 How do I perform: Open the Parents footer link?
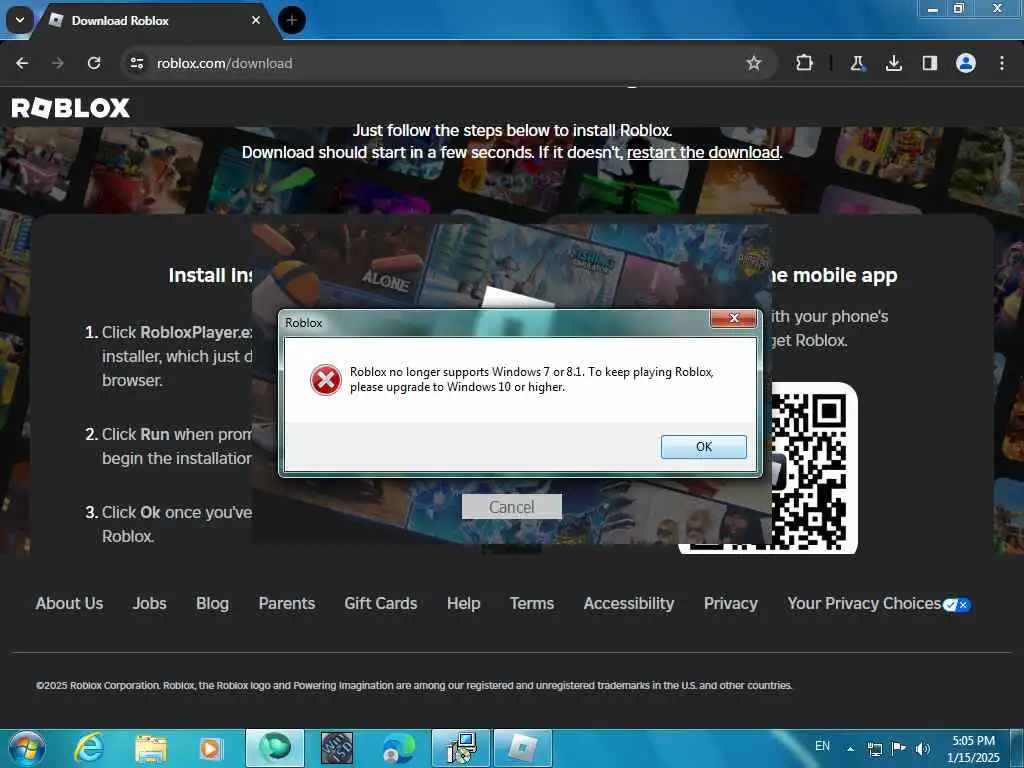pos(287,603)
